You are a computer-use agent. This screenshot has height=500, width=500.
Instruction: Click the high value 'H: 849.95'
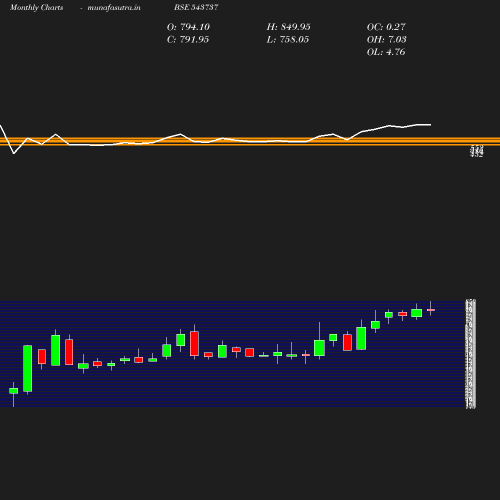[x=288, y=27]
